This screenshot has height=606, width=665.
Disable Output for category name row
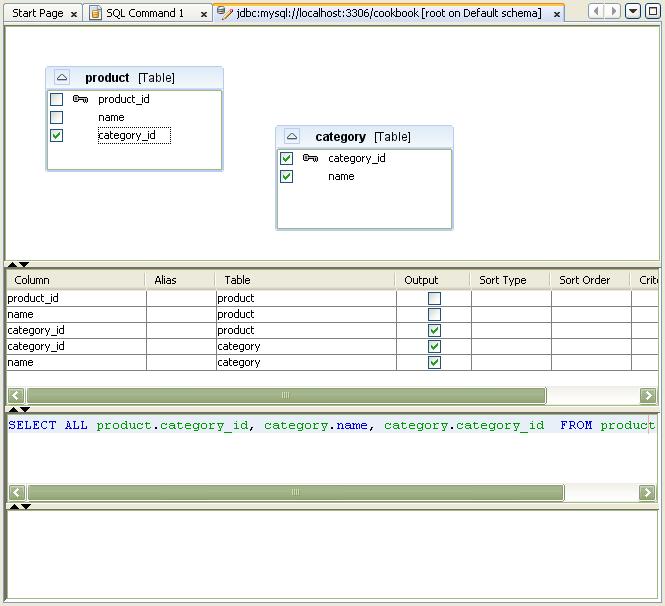click(434, 362)
